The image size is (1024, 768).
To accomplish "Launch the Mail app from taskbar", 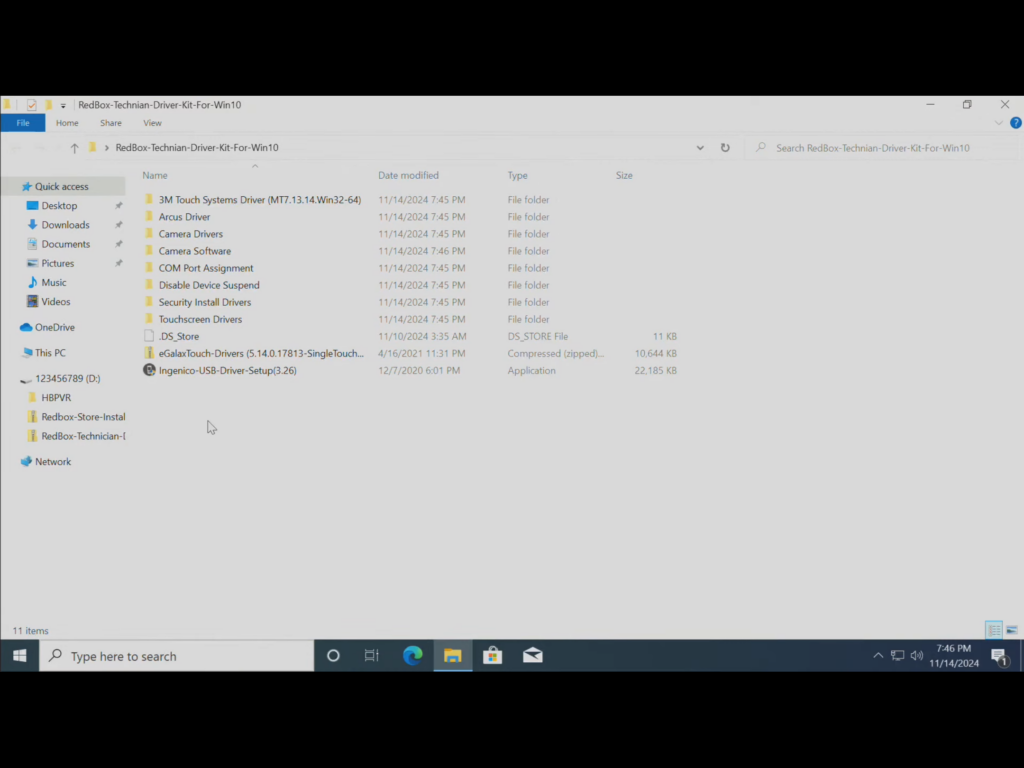I will coord(532,656).
